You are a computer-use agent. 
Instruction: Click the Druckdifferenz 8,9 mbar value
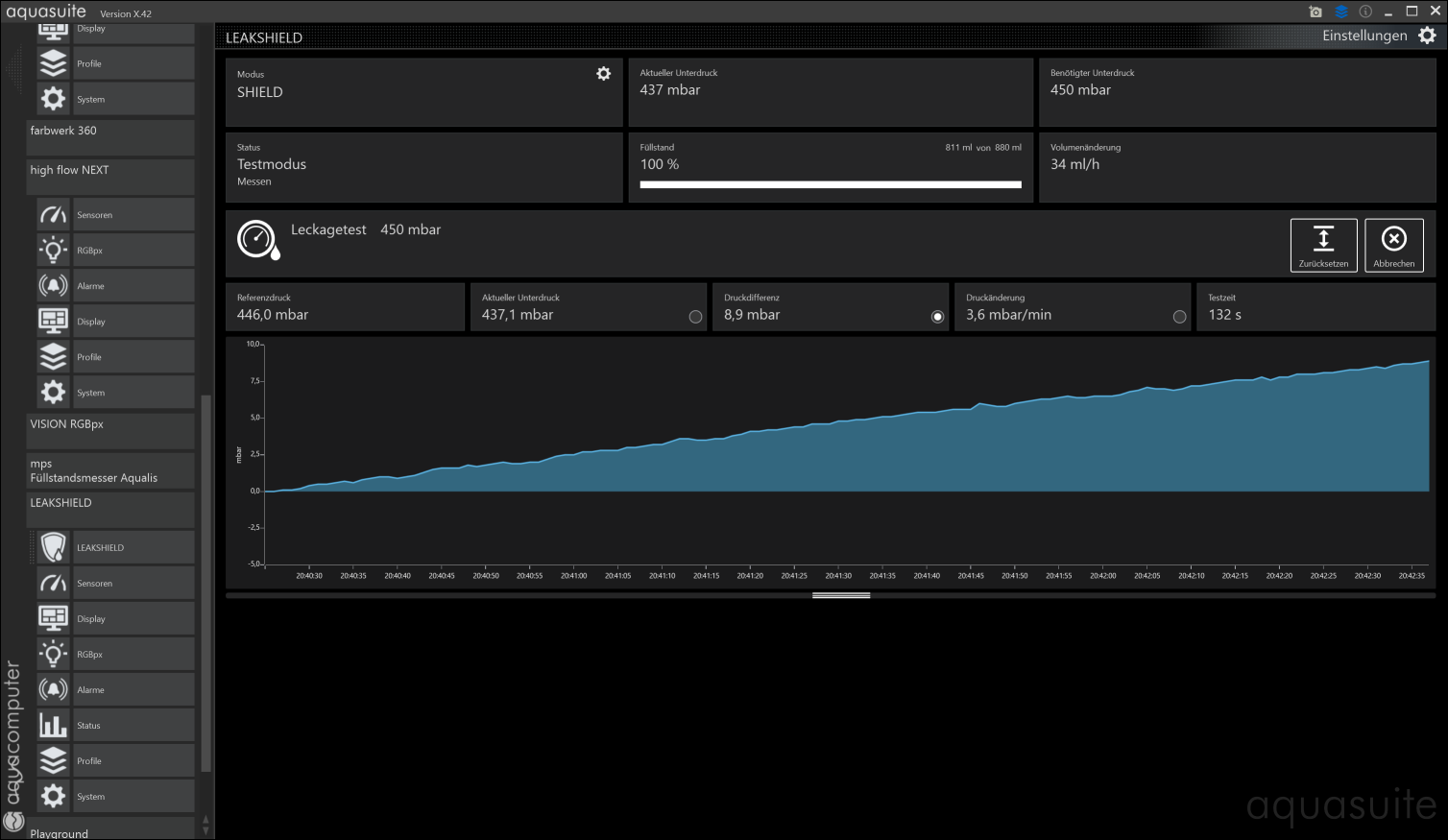click(x=752, y=315)
